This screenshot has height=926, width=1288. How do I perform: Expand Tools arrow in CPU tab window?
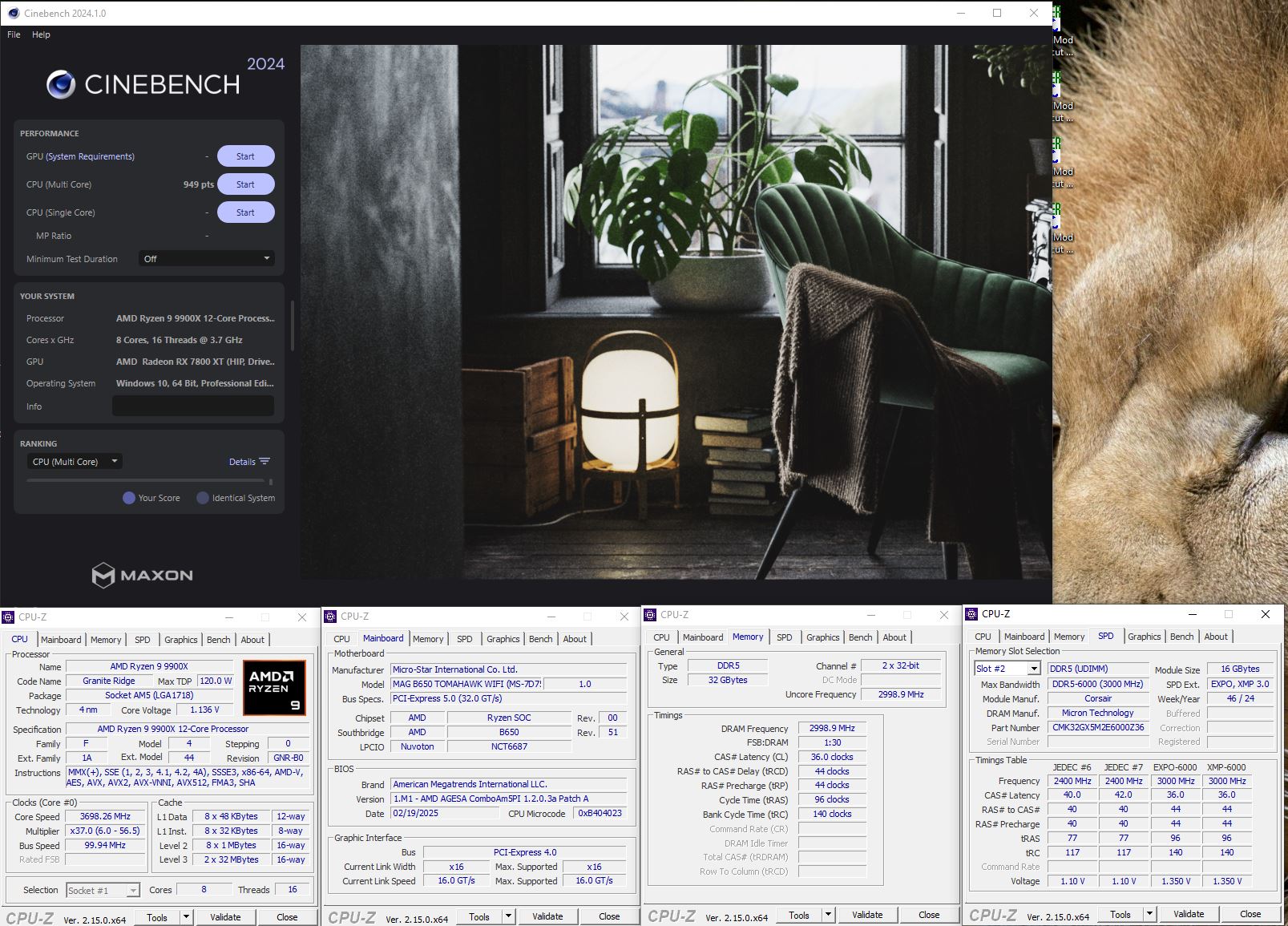(x=186, y=917)
